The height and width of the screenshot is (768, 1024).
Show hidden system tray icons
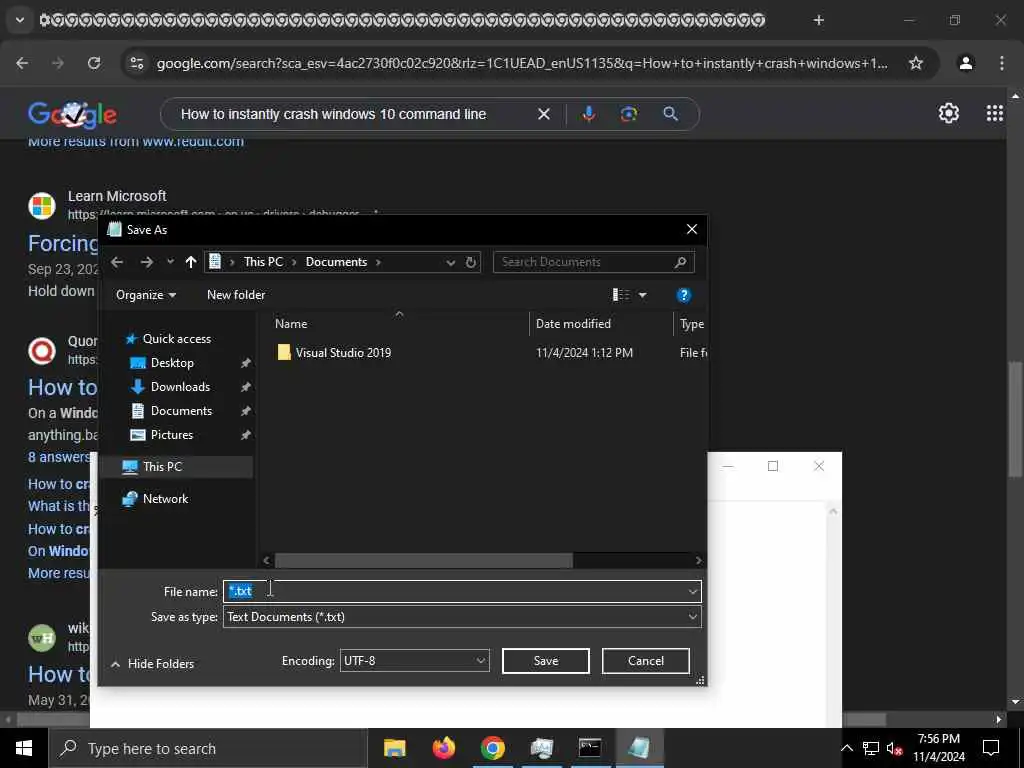coord(846,748)
